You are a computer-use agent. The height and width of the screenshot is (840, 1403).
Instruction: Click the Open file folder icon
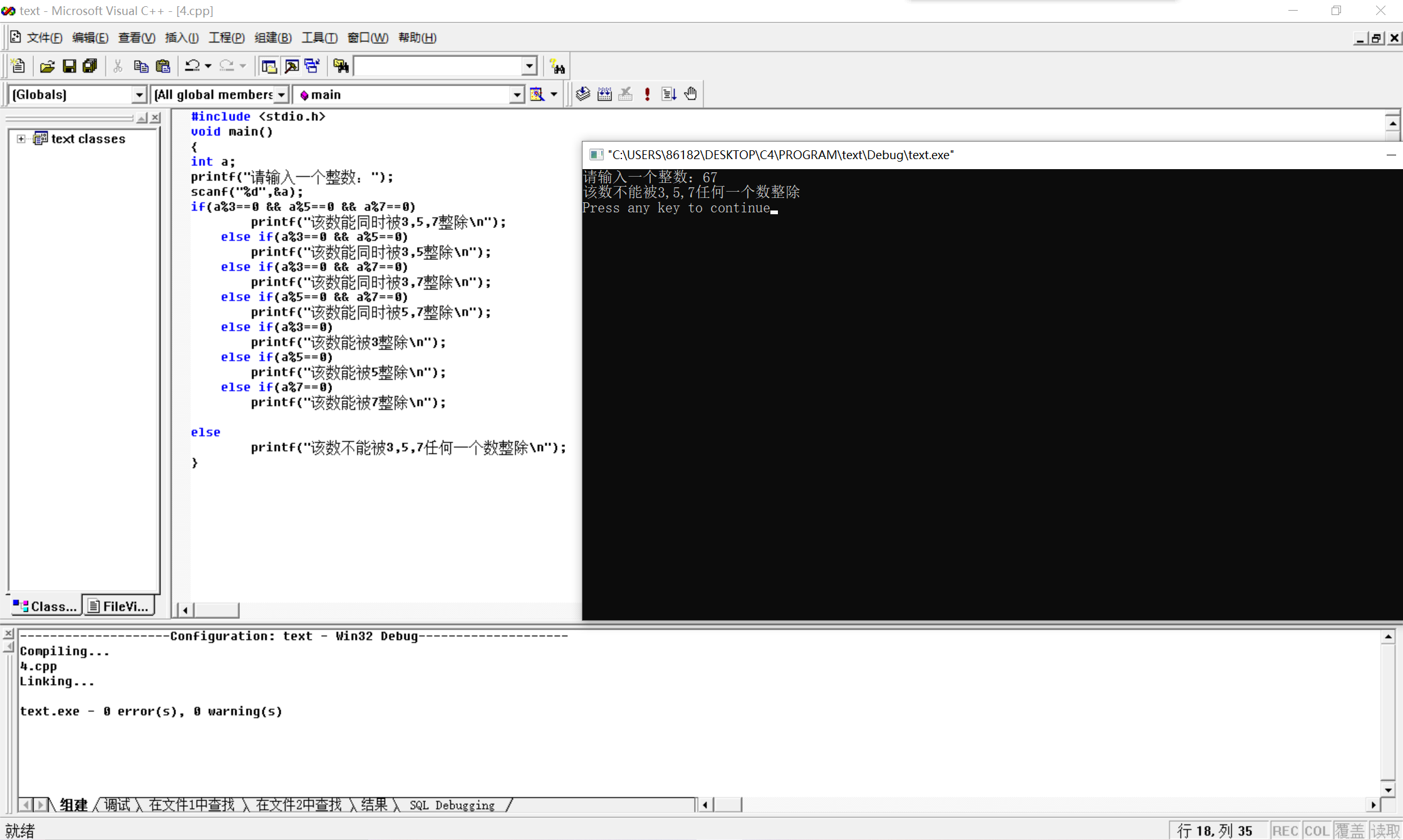(x=48, y=66)
